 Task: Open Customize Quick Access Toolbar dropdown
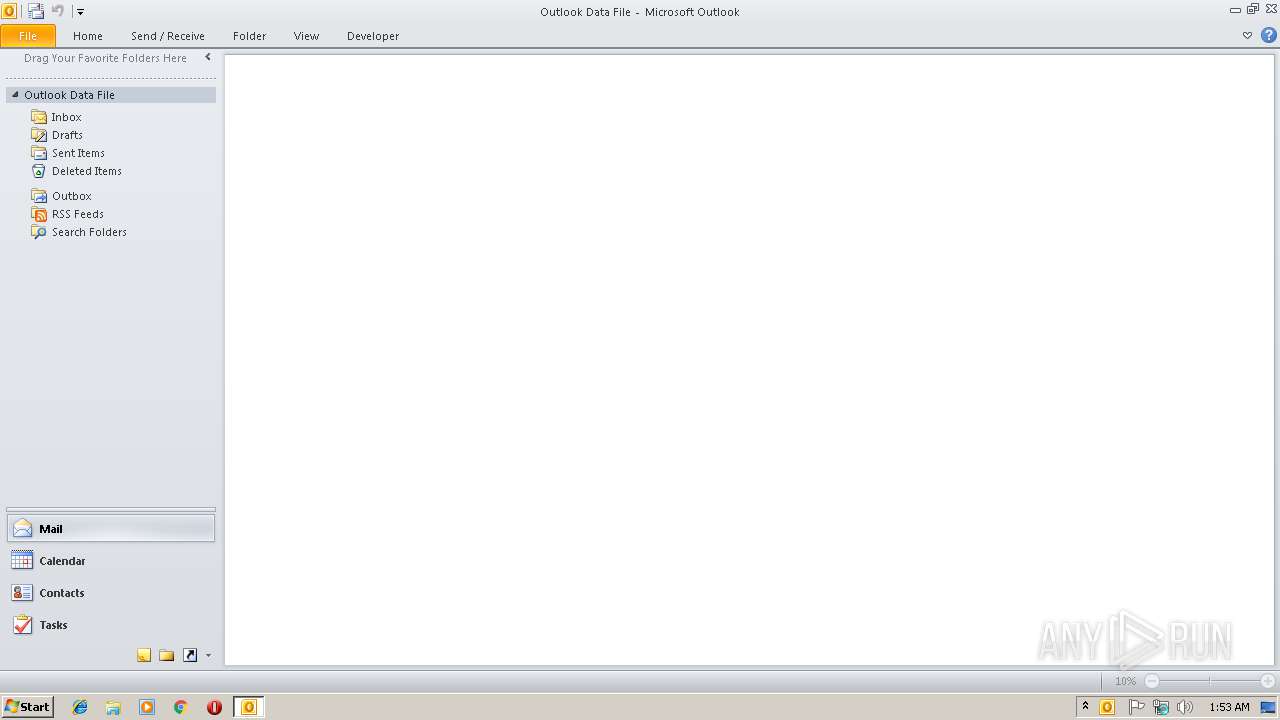[x=81, y=12]
